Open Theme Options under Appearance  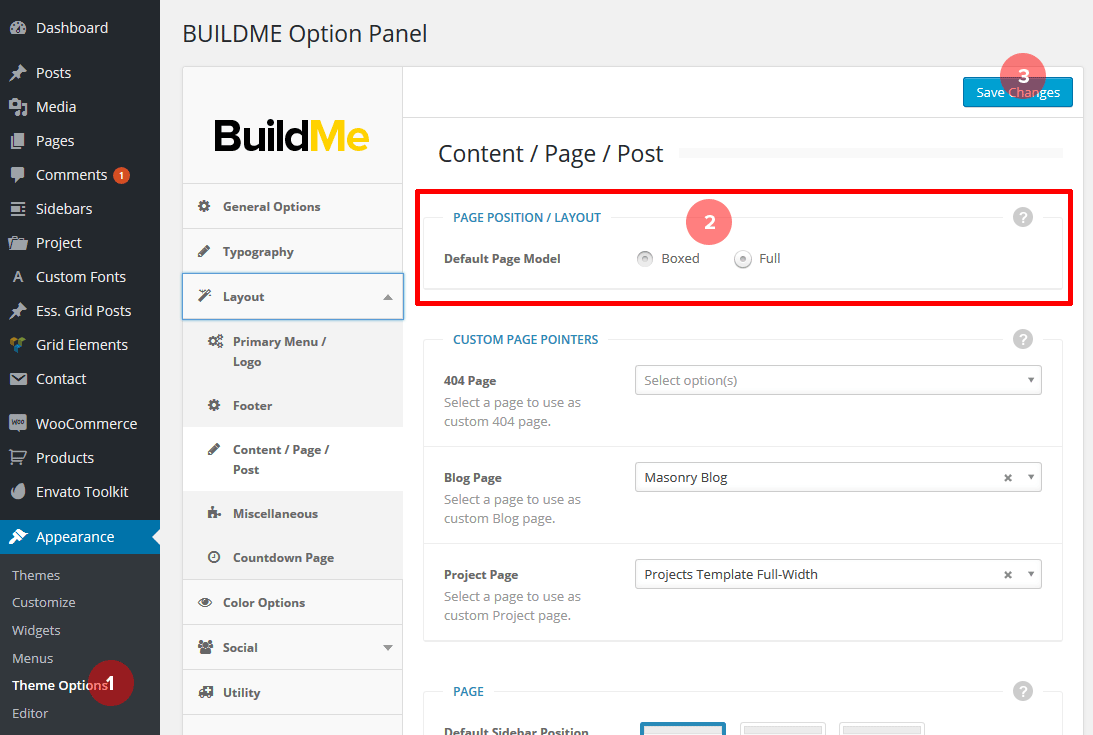pos(58,685)
